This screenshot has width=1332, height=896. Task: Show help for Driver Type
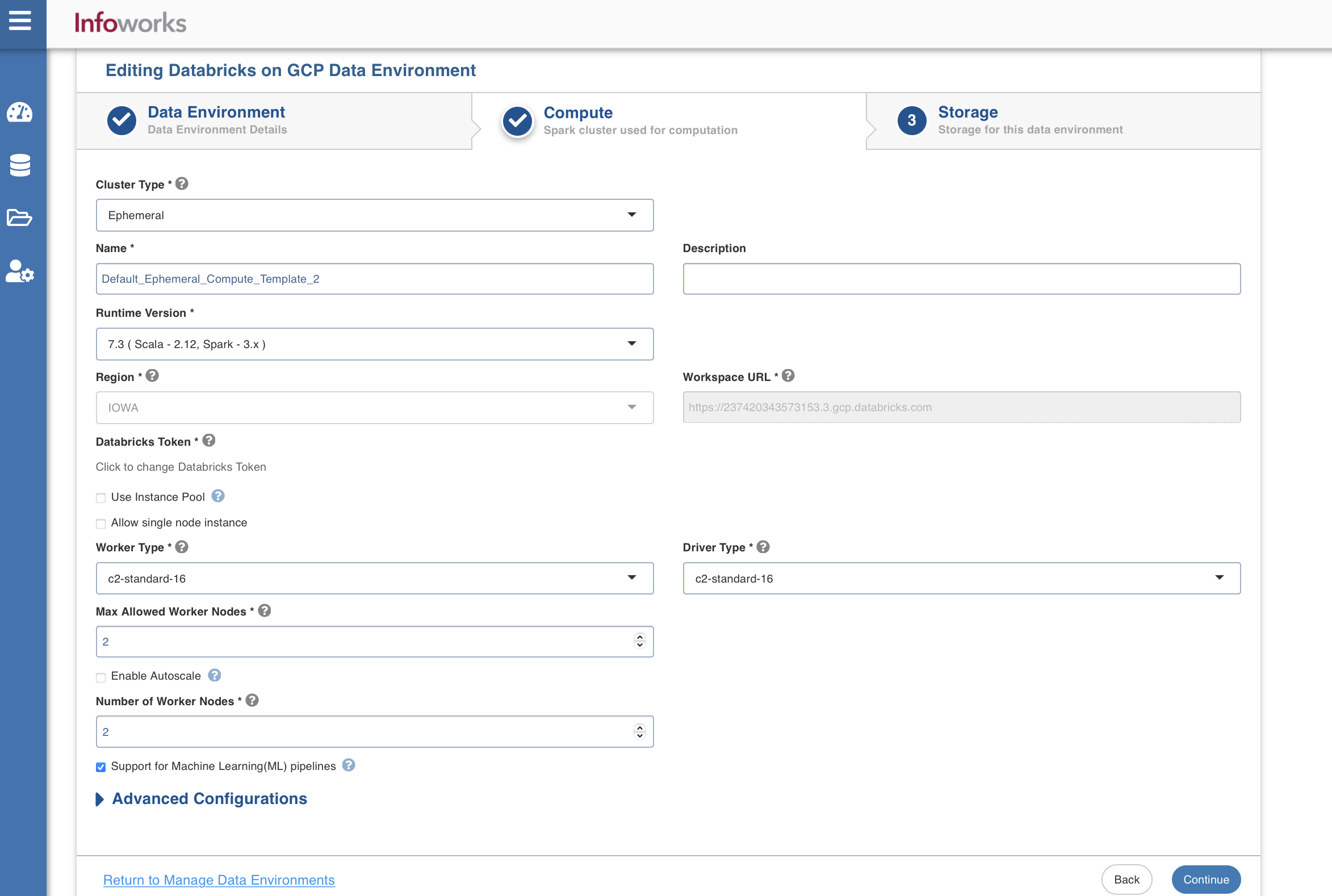[763, 547]
